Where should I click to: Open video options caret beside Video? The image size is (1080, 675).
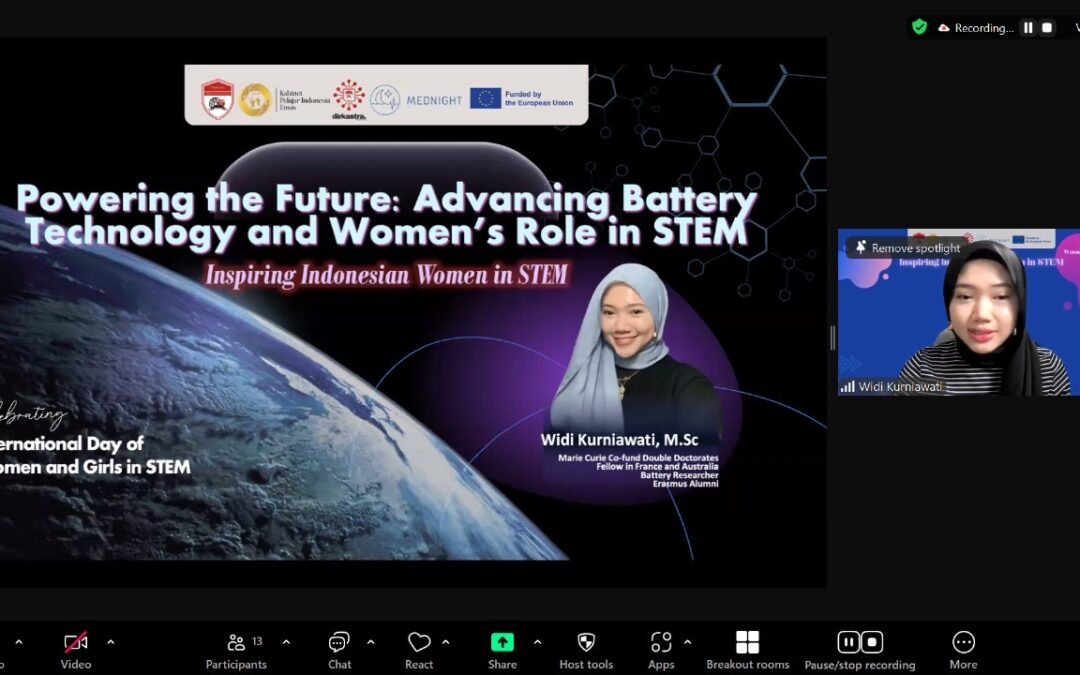coord(111,642)
